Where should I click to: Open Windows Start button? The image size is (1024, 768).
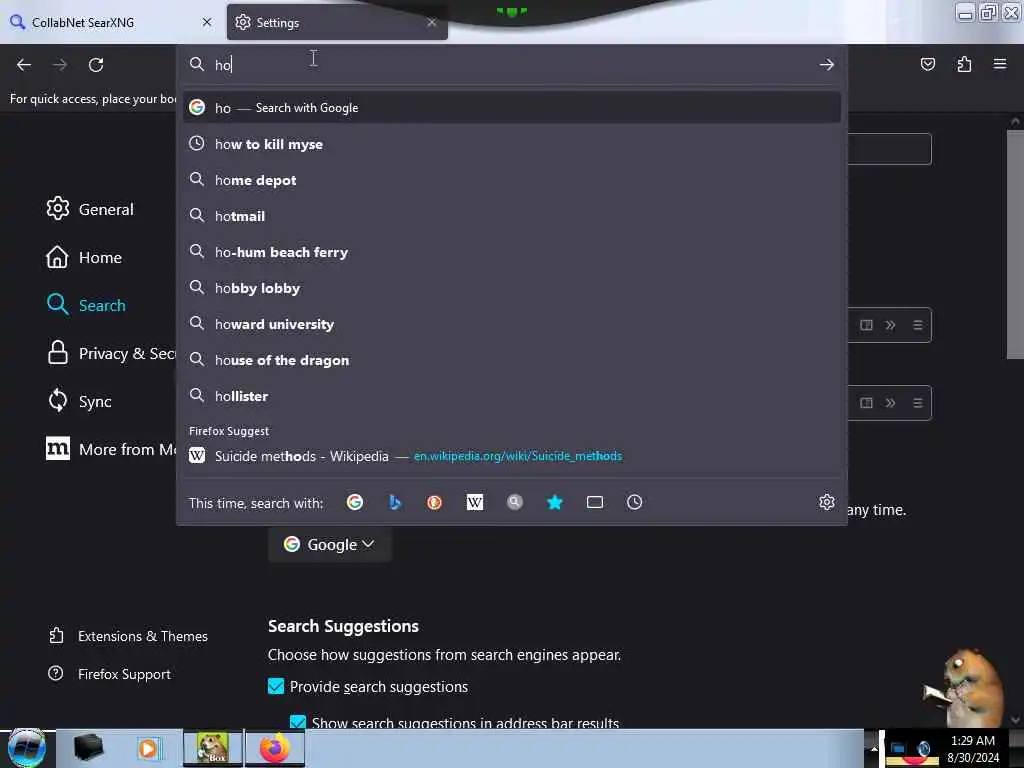coord(26,748)
